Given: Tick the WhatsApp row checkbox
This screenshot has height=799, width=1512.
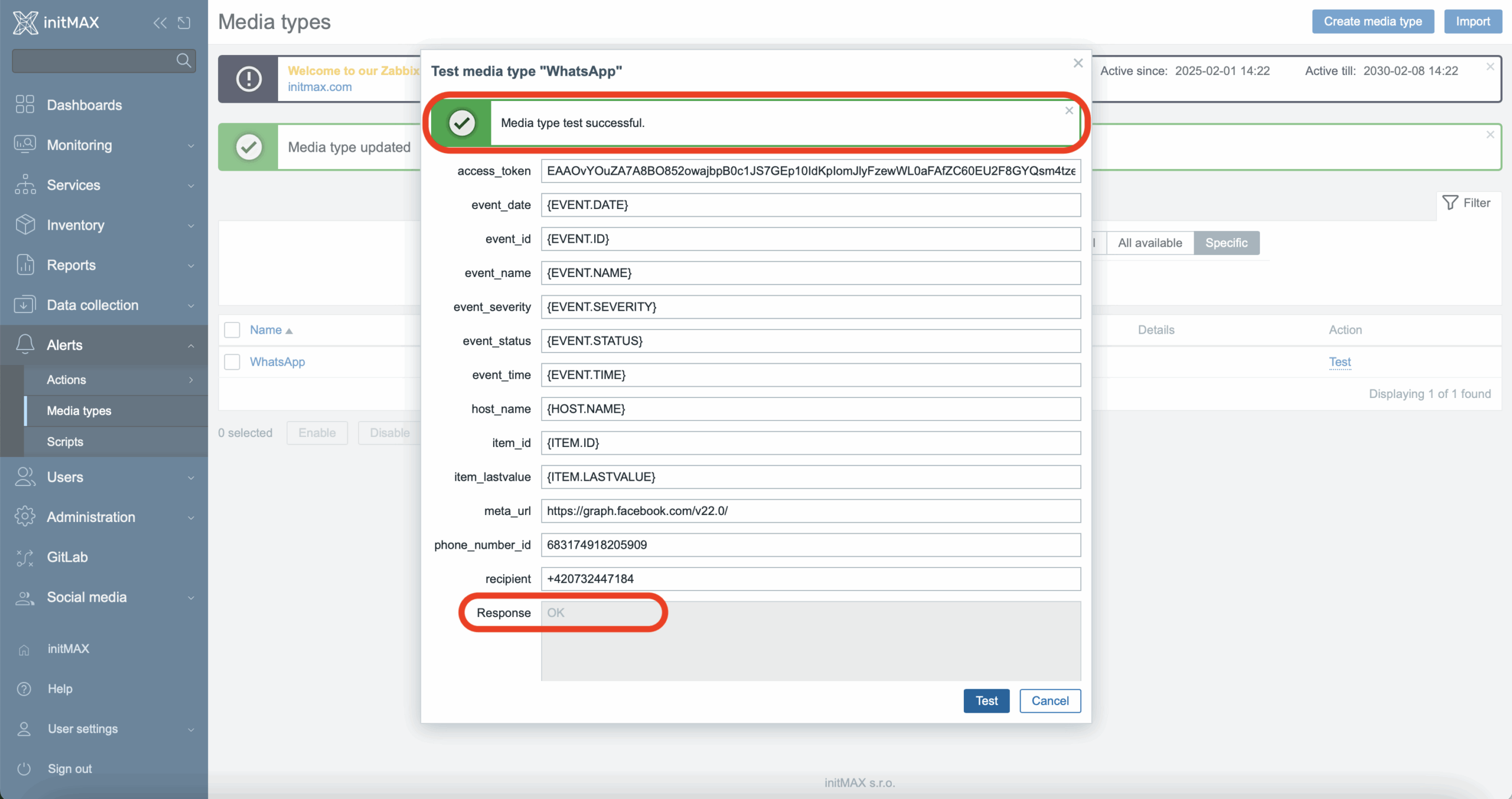Looking at the screenshot, I should pos(232,361).
